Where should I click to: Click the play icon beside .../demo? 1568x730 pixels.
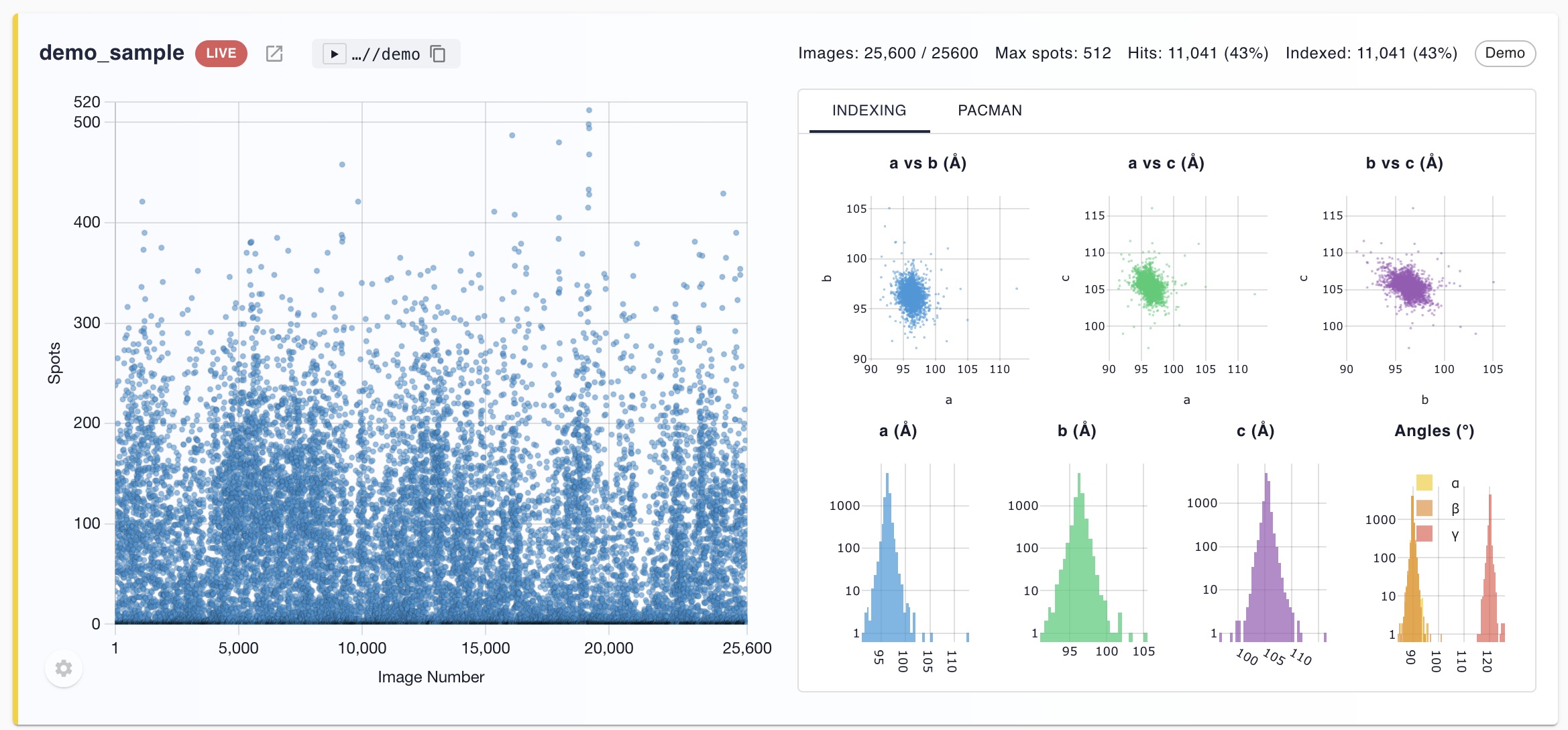point(334,54)
